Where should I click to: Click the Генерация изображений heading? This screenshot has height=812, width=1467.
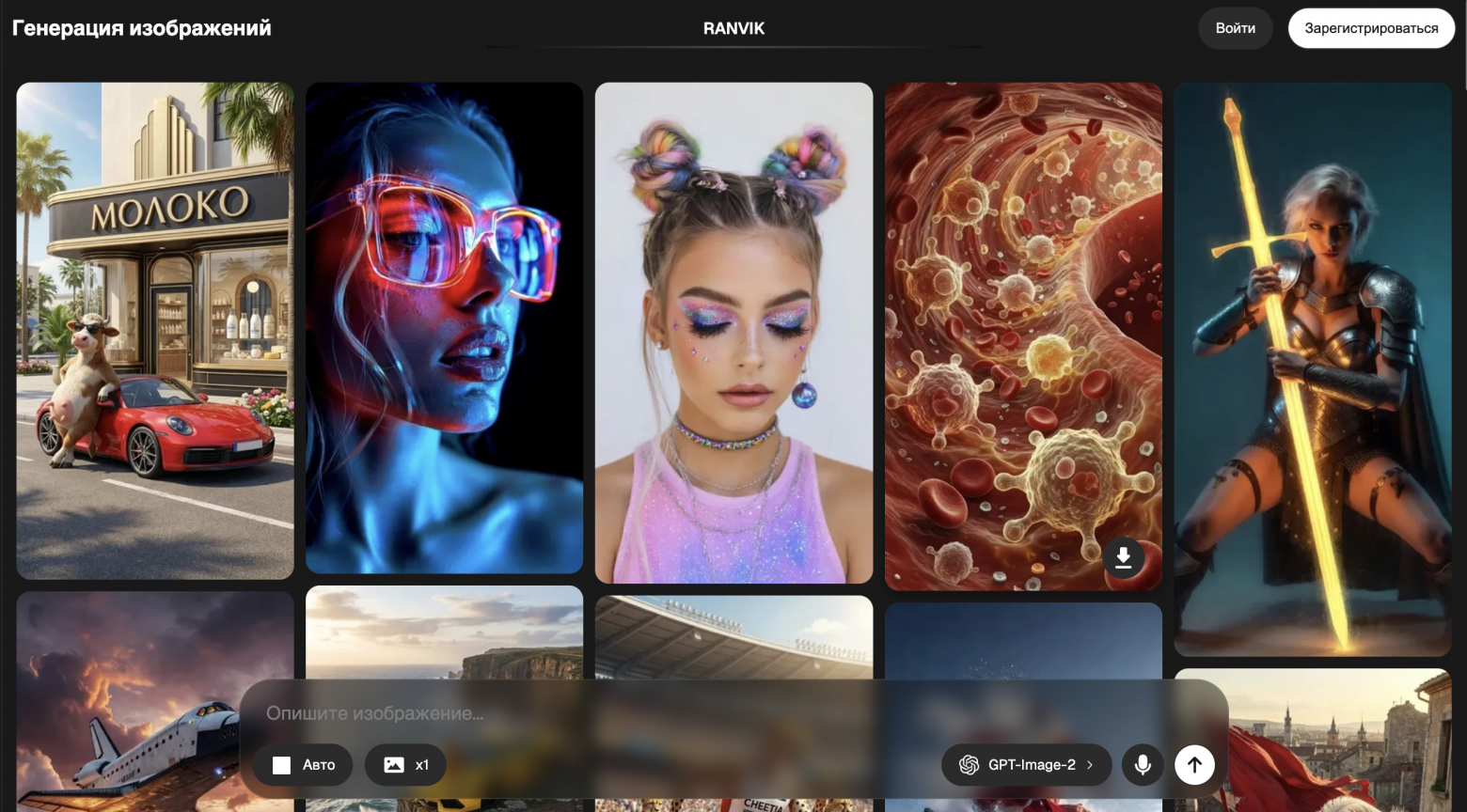(142, 28)
